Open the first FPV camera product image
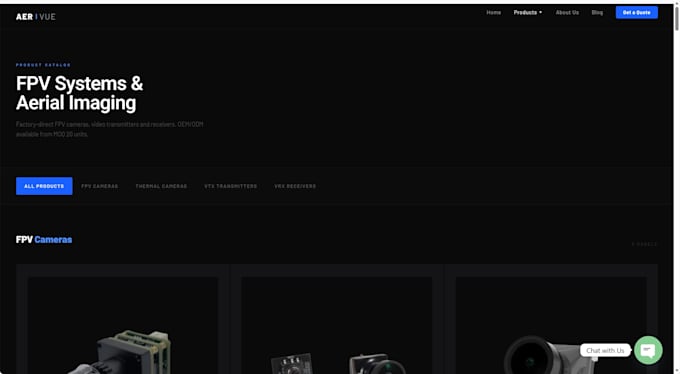This screenshot has height=374, width=680. 123,325
